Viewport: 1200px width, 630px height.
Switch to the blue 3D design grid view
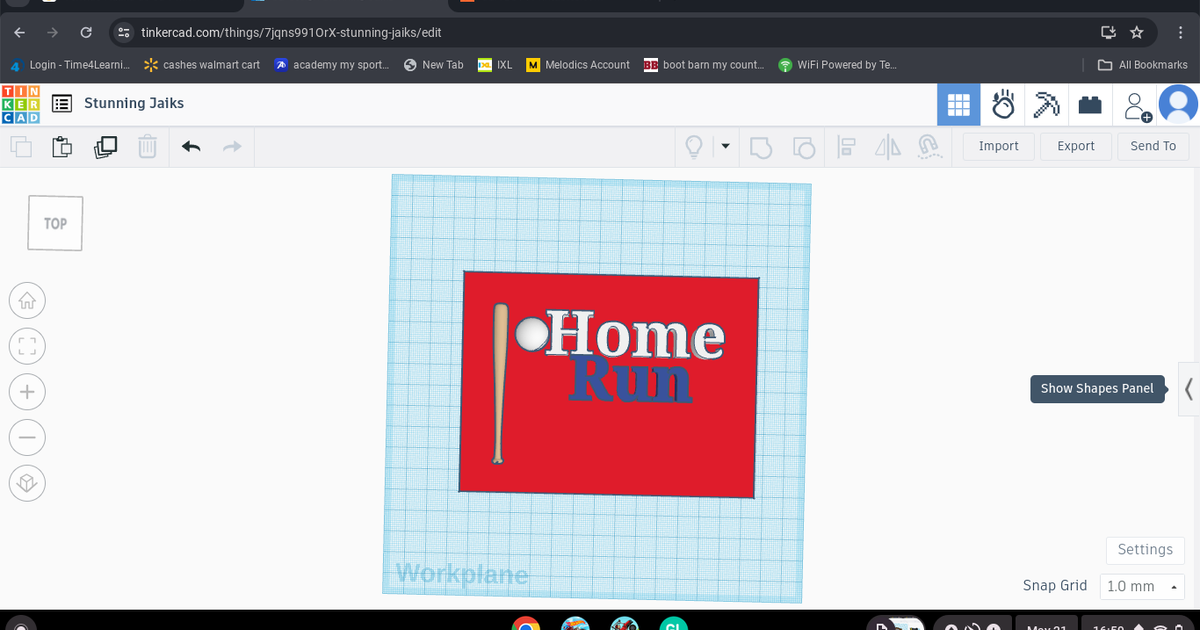pos(958,104)
